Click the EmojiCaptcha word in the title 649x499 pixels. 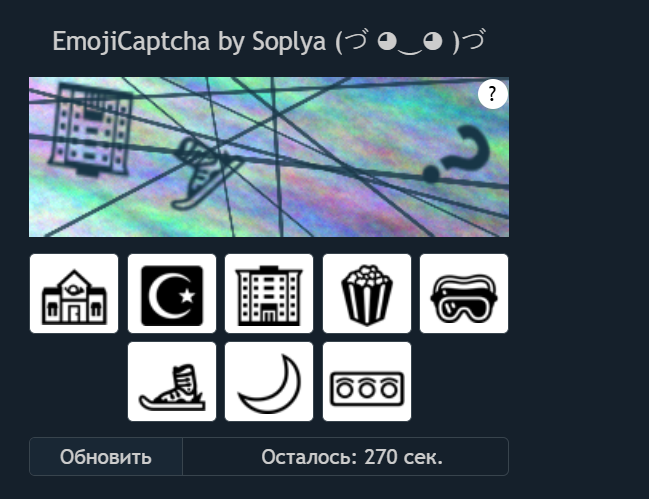[131, 42]
